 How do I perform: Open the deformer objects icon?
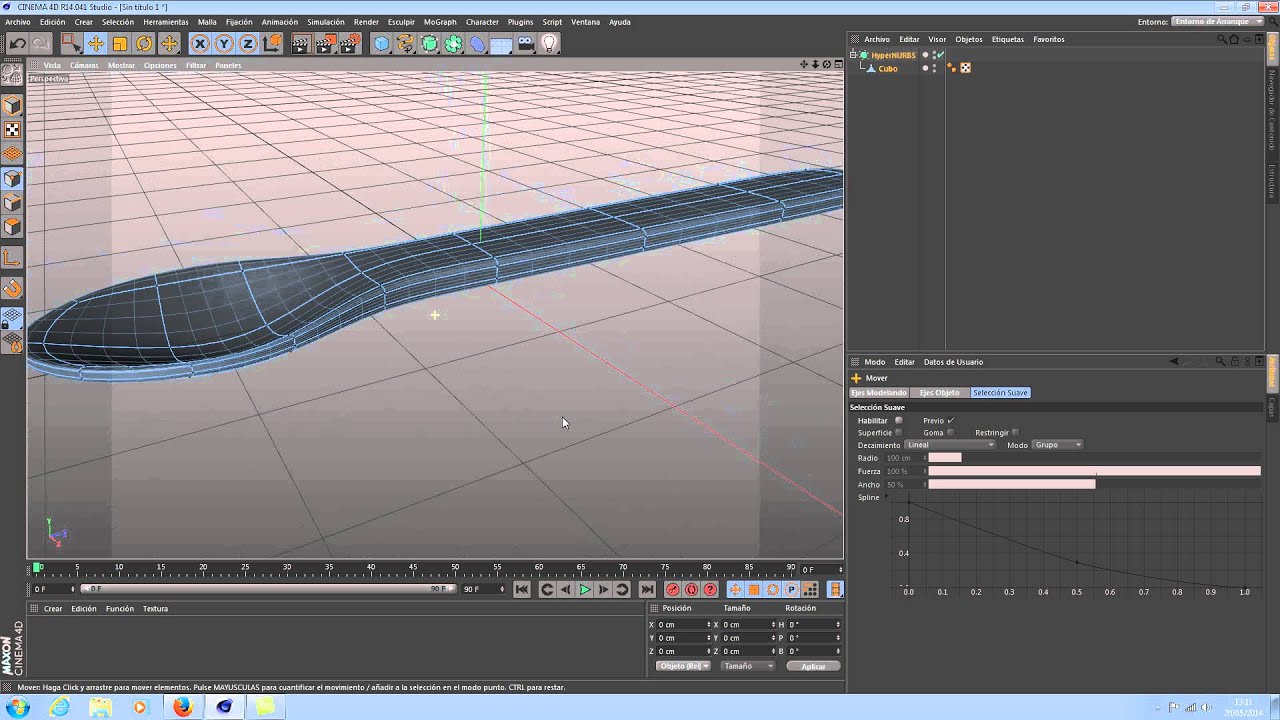(477, 43)
